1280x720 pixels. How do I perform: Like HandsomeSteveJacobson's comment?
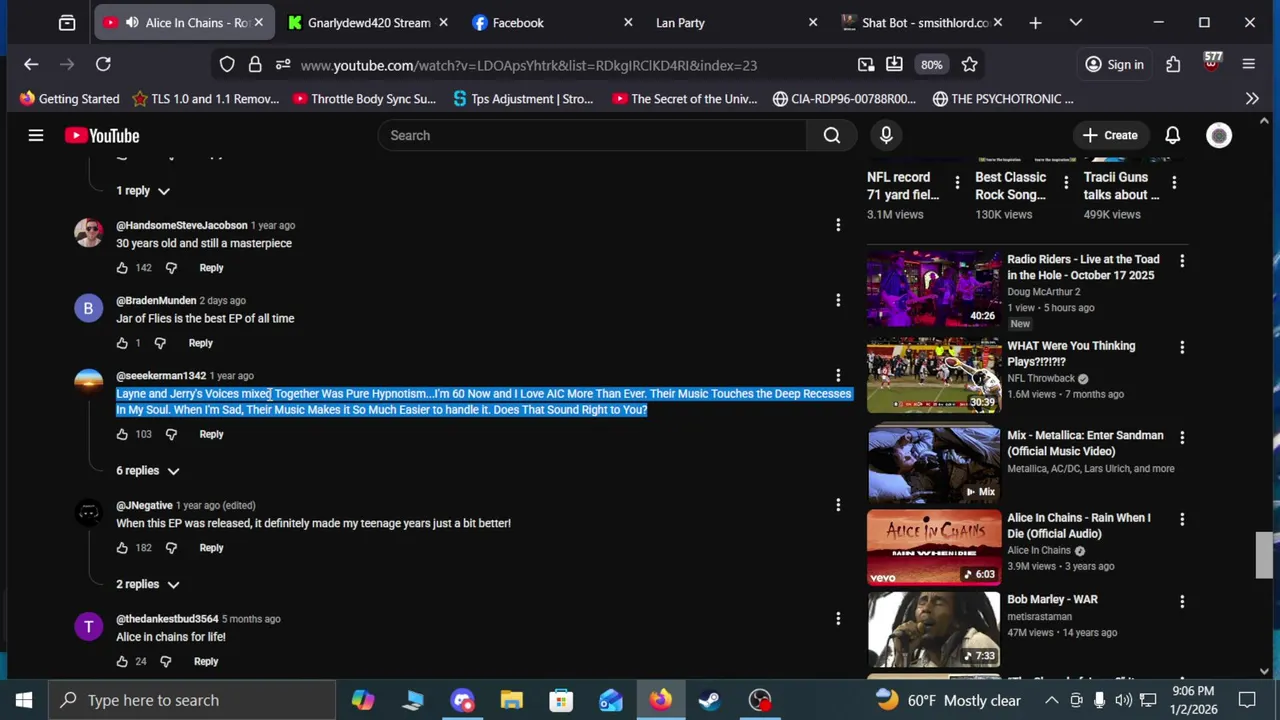click(122, 268)
